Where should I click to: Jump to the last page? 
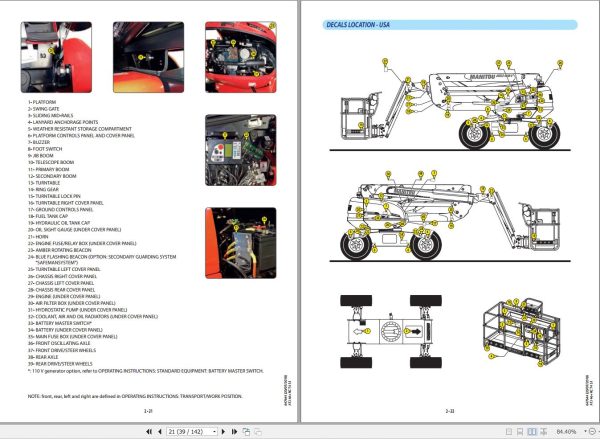click(234, 432)
